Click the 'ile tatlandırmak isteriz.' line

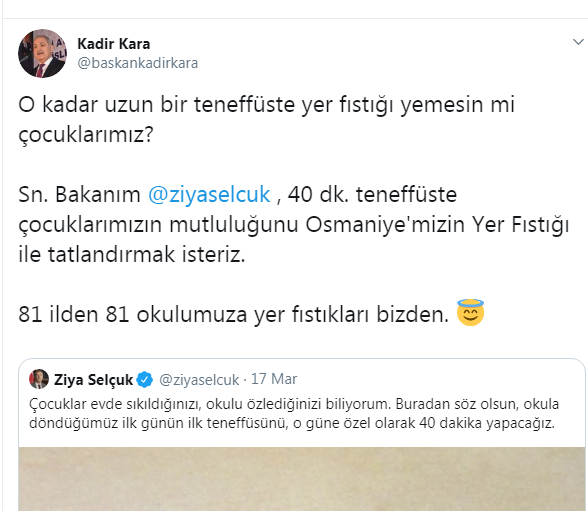coord(132,254)
